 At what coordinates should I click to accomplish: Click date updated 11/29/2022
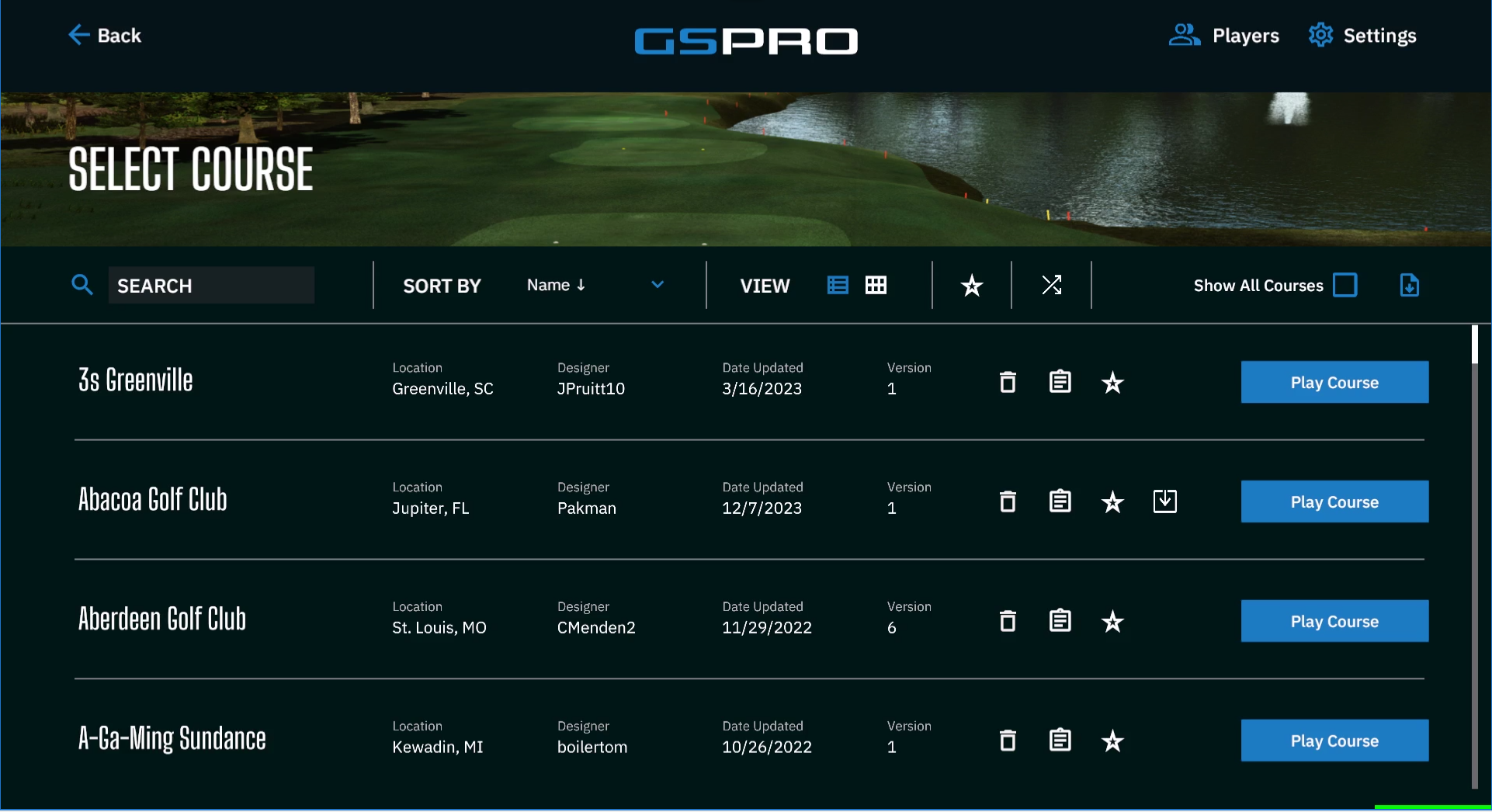(x=767, y=628)
